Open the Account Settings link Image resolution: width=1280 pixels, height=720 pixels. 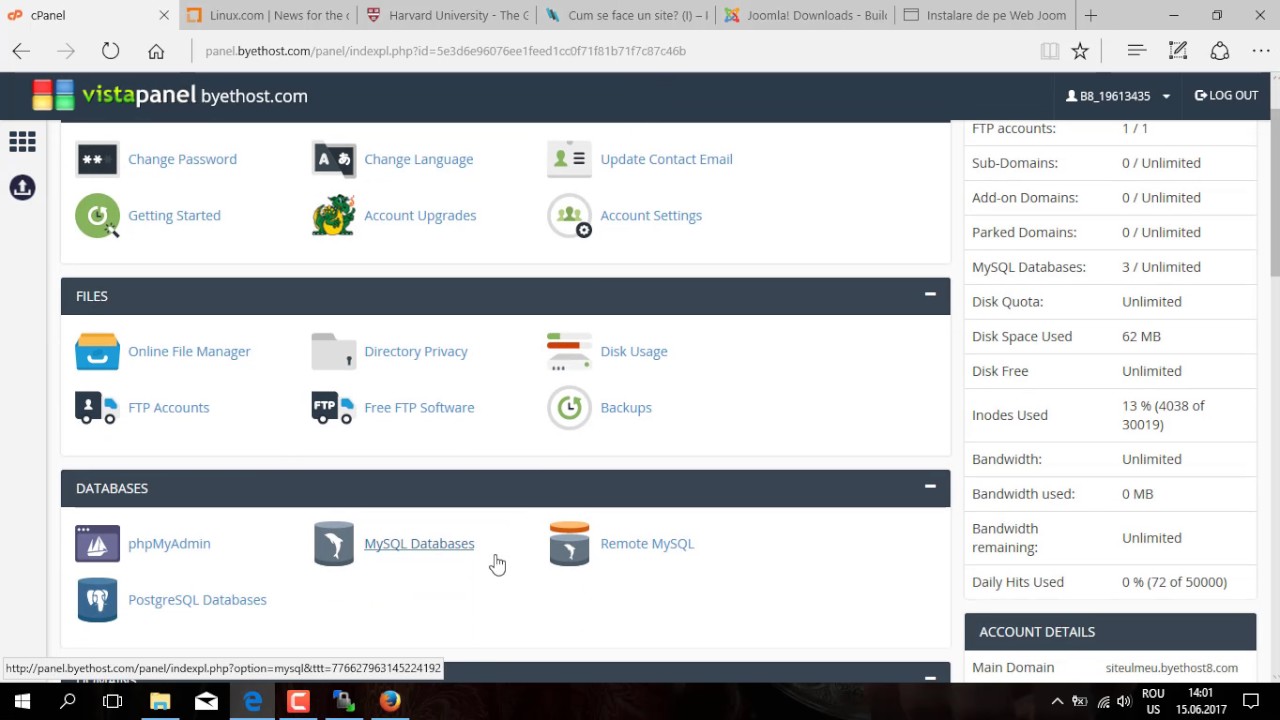click(x=651, y=215)
